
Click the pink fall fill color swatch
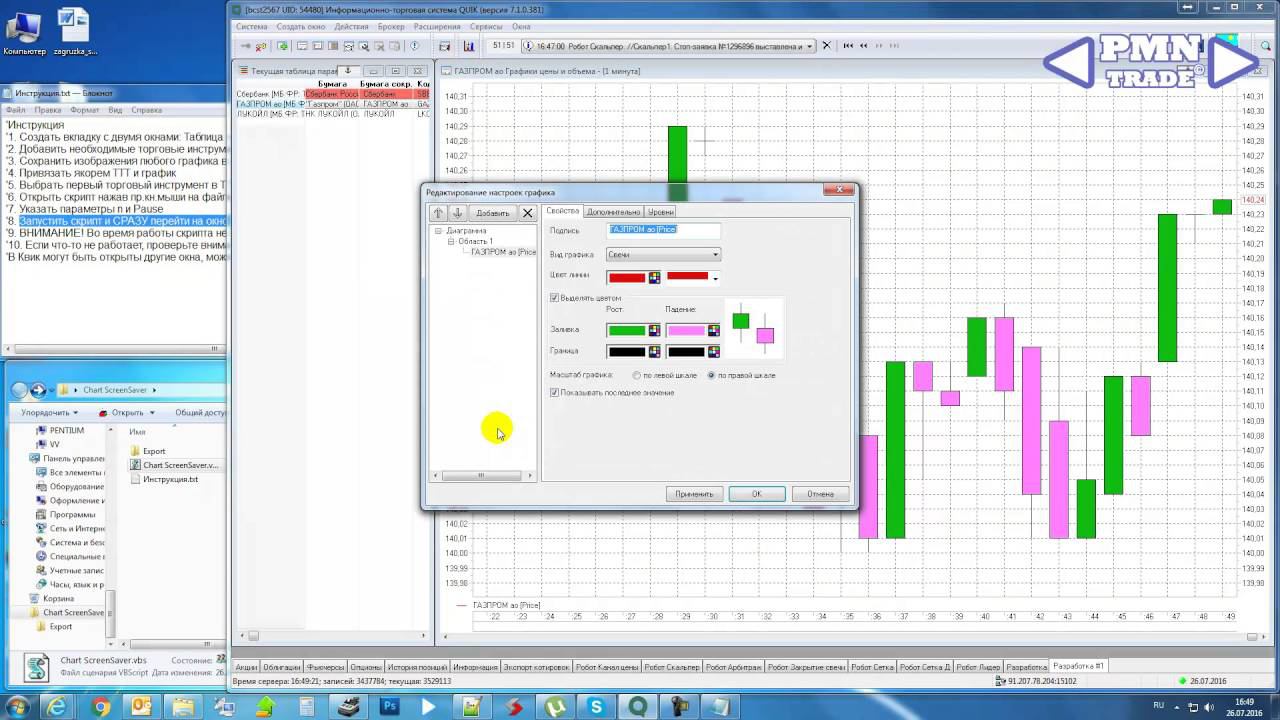pos(686,330)
